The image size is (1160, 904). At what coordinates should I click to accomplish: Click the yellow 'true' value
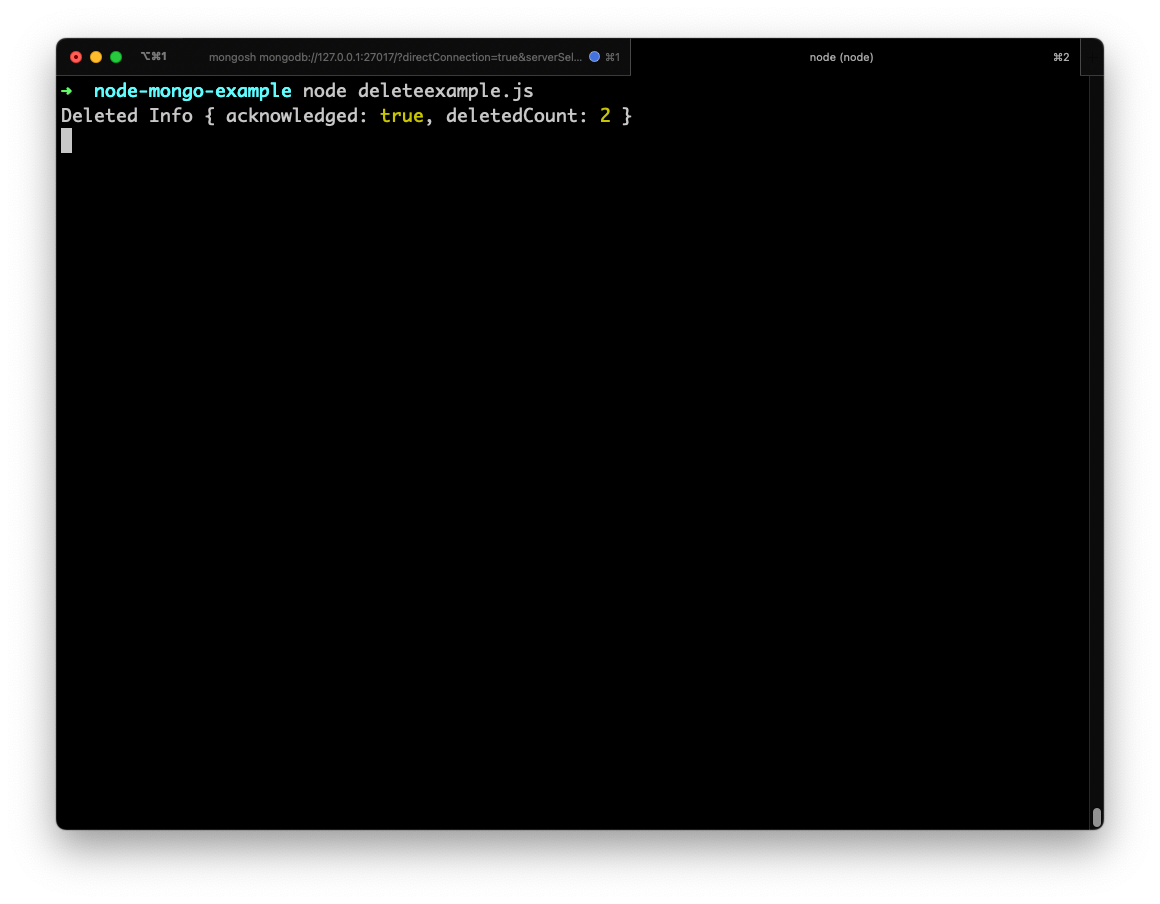[402, 116]
